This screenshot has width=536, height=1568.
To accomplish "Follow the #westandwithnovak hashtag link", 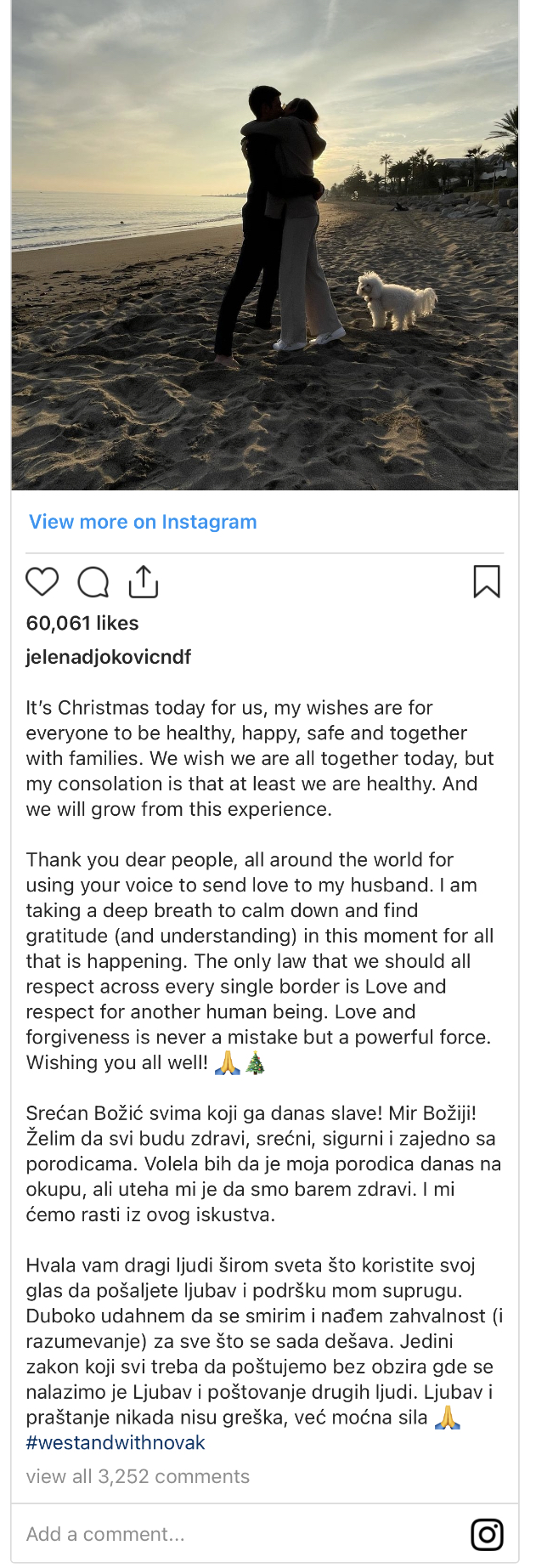I will [116, 1443].
